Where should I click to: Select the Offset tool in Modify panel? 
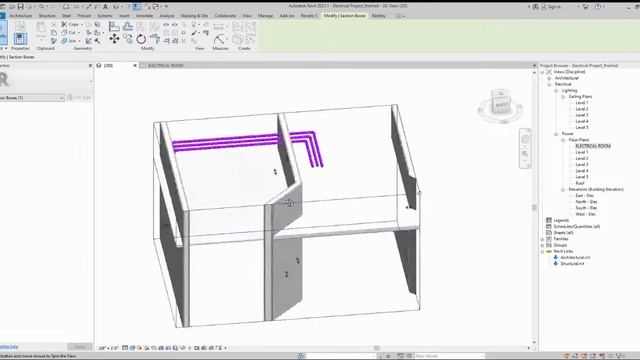[x=128, y=27]
